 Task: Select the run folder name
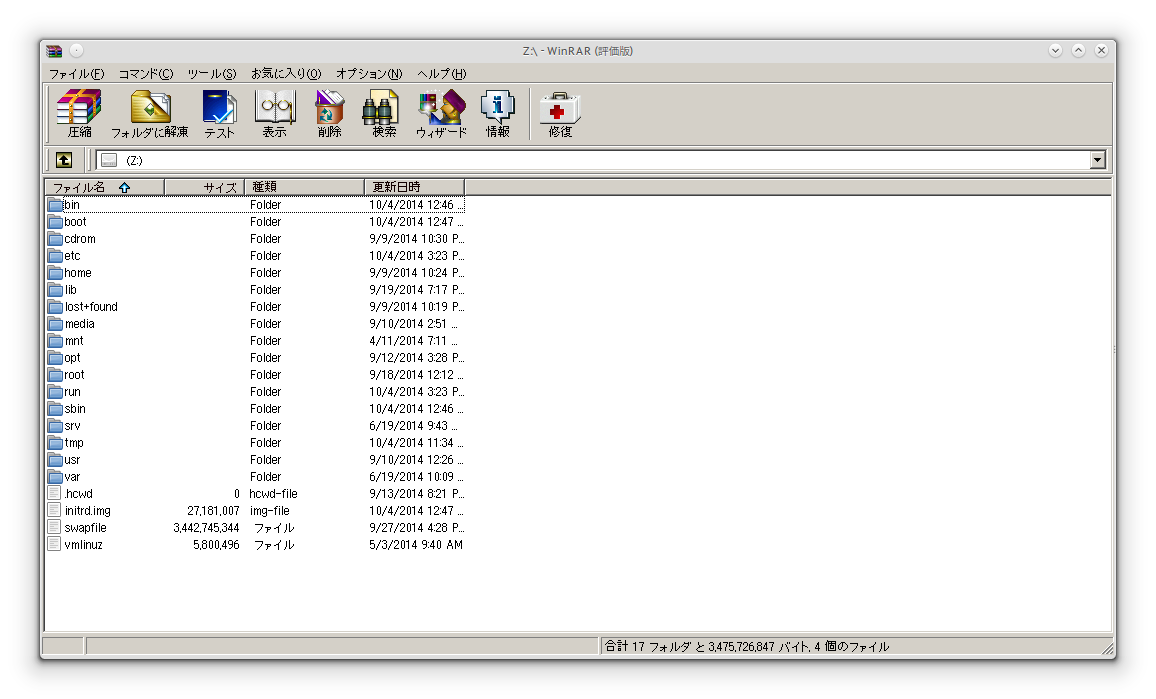tap(72, 392)
